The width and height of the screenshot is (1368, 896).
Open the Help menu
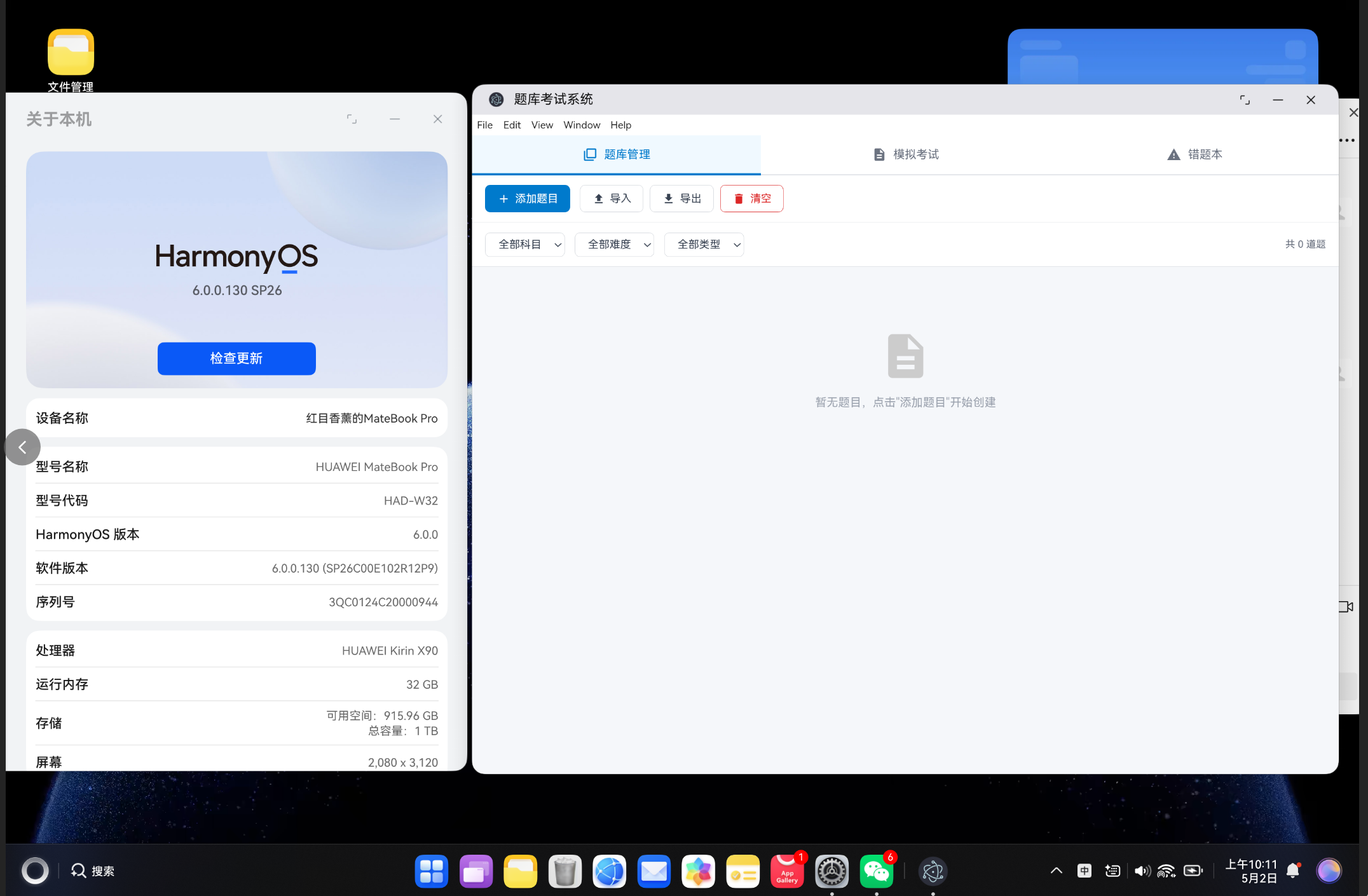(x=620, y=125)
